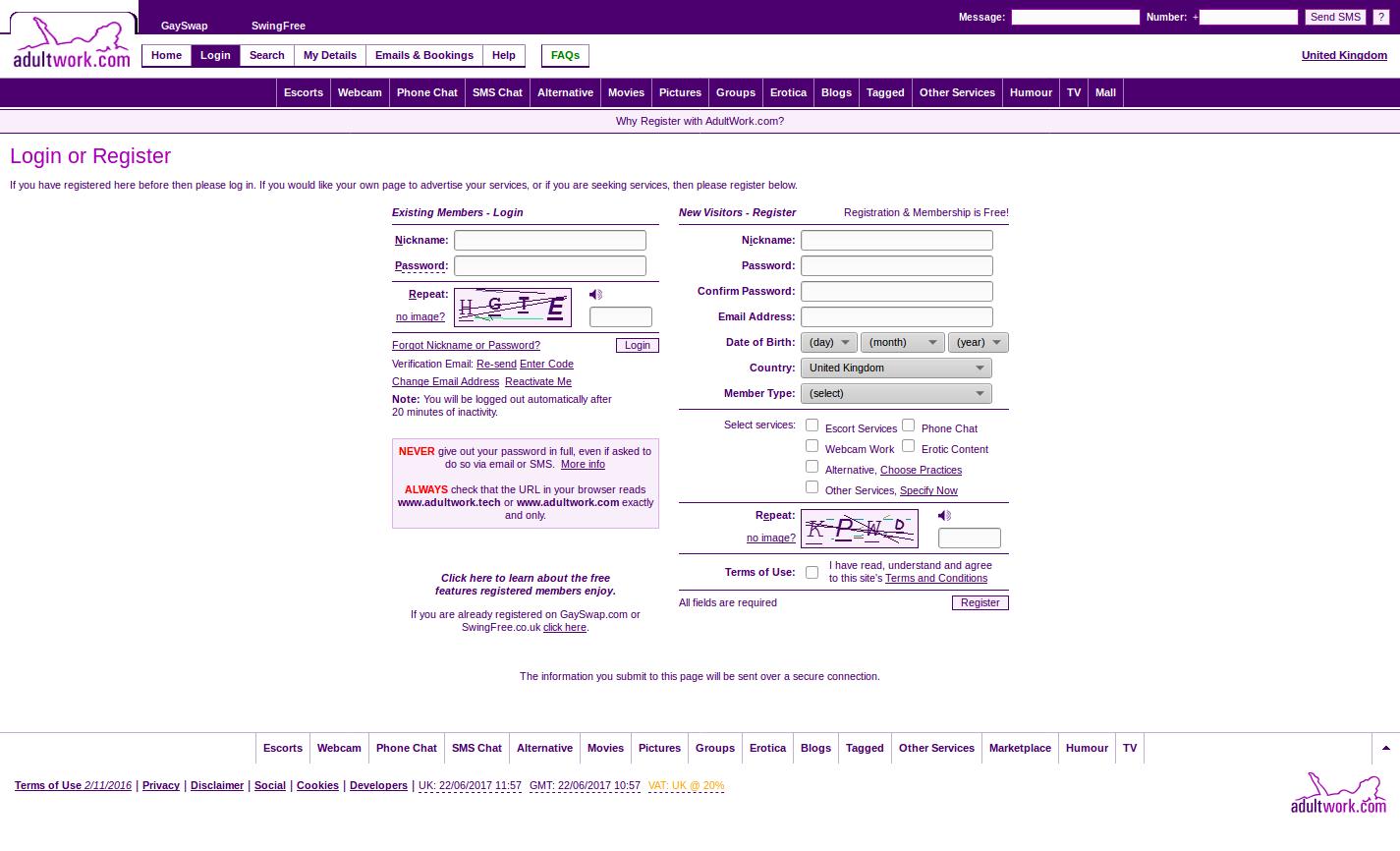Click the Enter Code link
The image size is (1400, 851).
pyautogui.click(x=546, y=364)
